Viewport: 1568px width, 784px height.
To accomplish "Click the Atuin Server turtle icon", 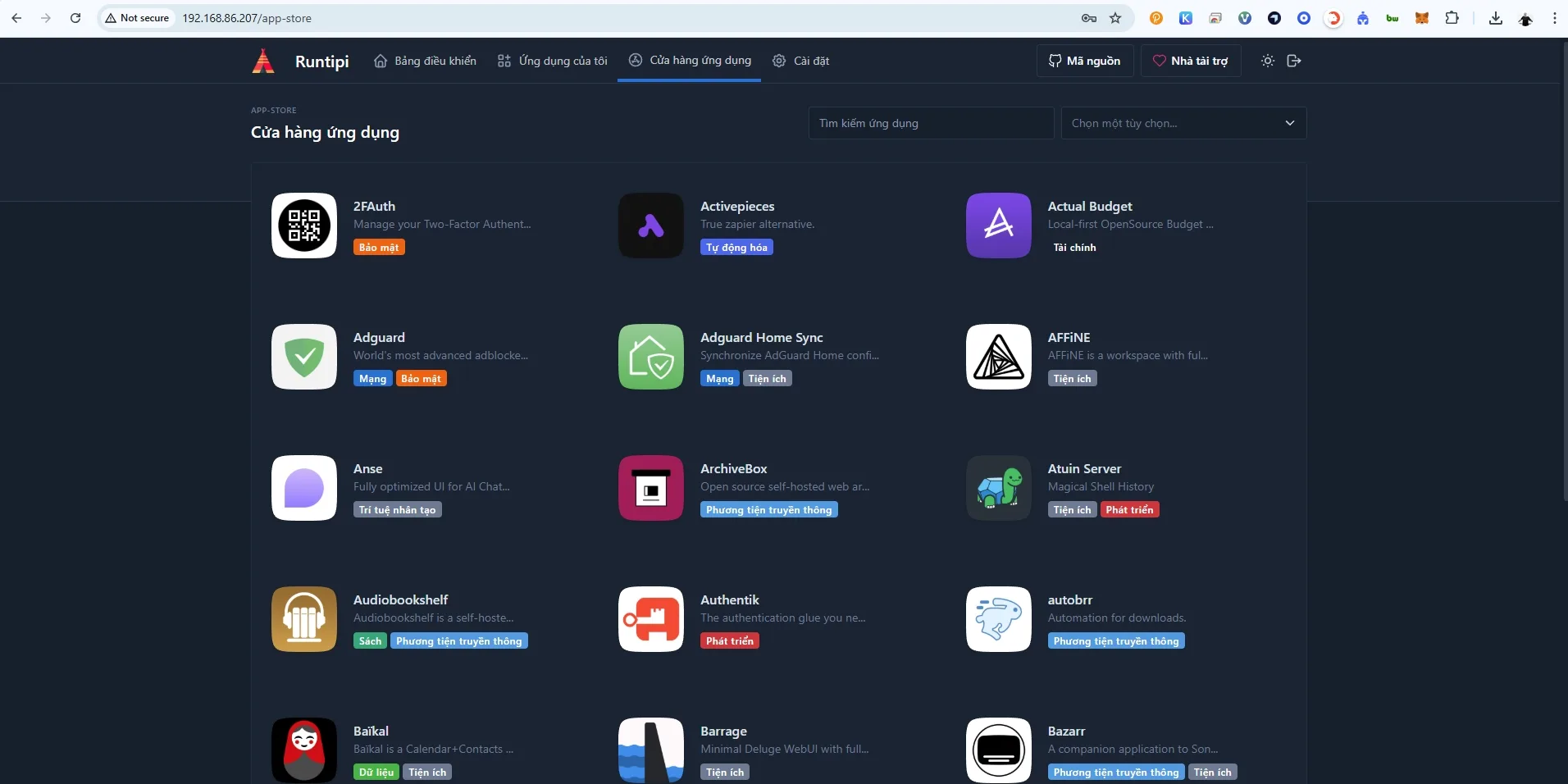I will point(999,488).
